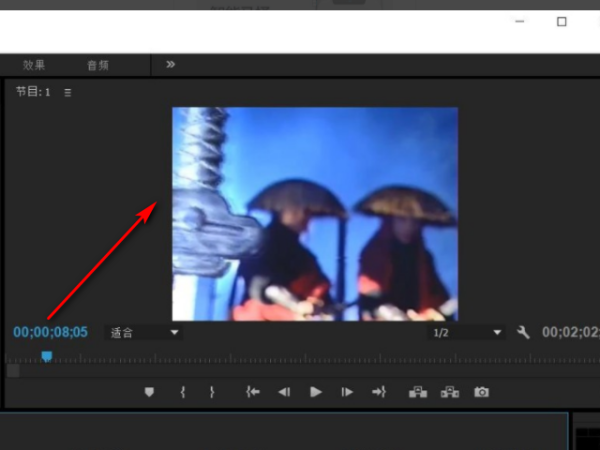600x450 pixels.
Task: Click the Lift button
Action: point(418,392)
